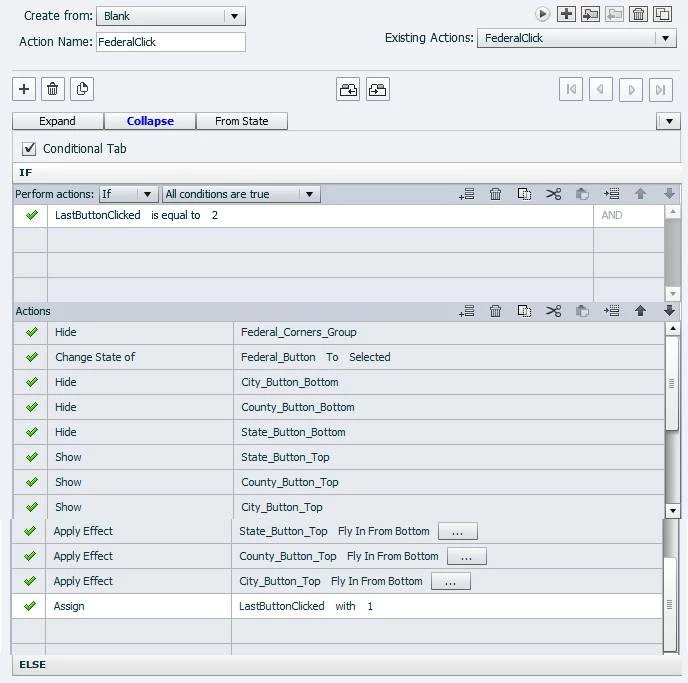Select the From State tab
This screenshot has width=688, height=683.
(242, 121)
